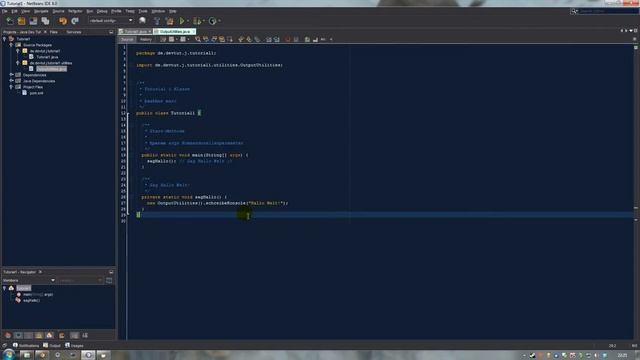This screenshot has width=640, height=360.
Task: Click the Debug Project icon
Action: tap(197, 21)
